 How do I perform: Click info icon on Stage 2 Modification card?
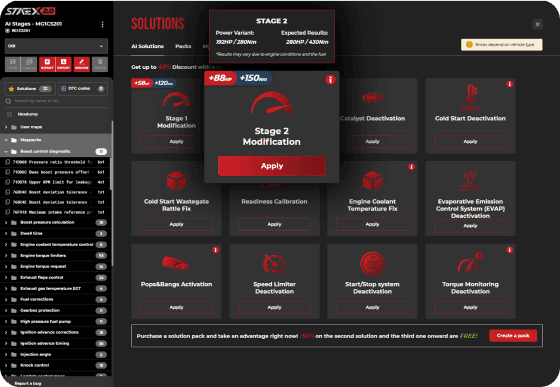pyautogui.click(x=330, y=80)
